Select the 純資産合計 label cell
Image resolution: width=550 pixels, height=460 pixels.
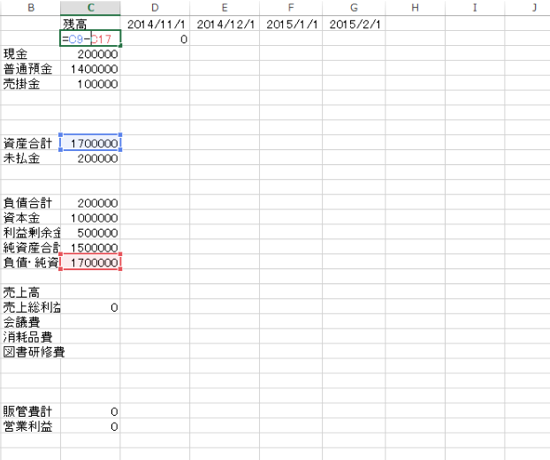tap(31, 247)
